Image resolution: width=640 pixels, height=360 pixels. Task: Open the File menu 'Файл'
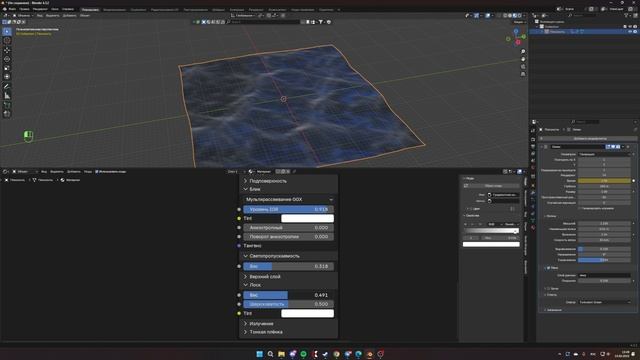12,9
